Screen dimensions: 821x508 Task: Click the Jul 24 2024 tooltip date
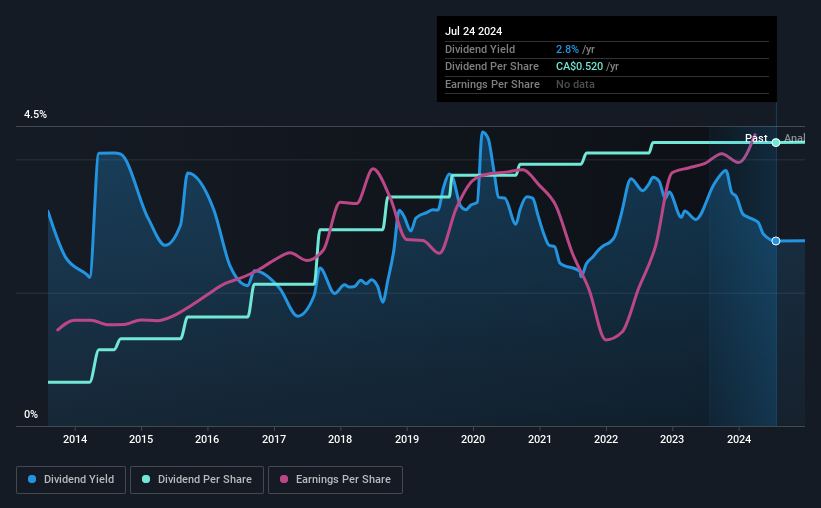click(473, 31)
